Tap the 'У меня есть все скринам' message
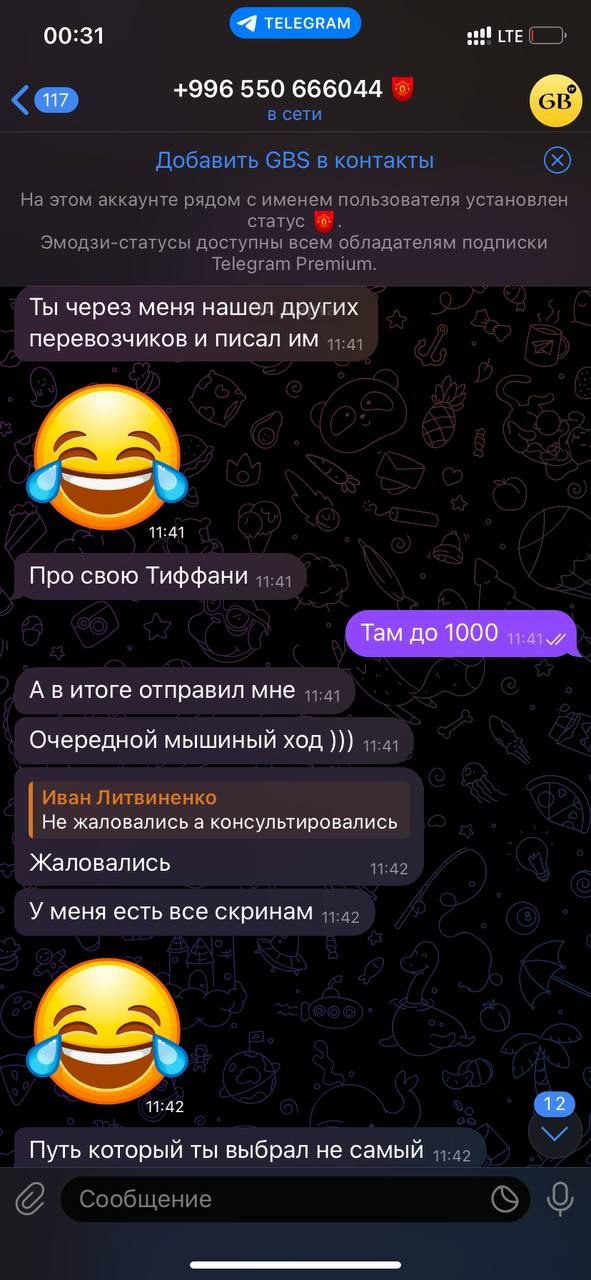This screenshot has width=591, height=1280. pyautogui.click(x=195, y=913)
